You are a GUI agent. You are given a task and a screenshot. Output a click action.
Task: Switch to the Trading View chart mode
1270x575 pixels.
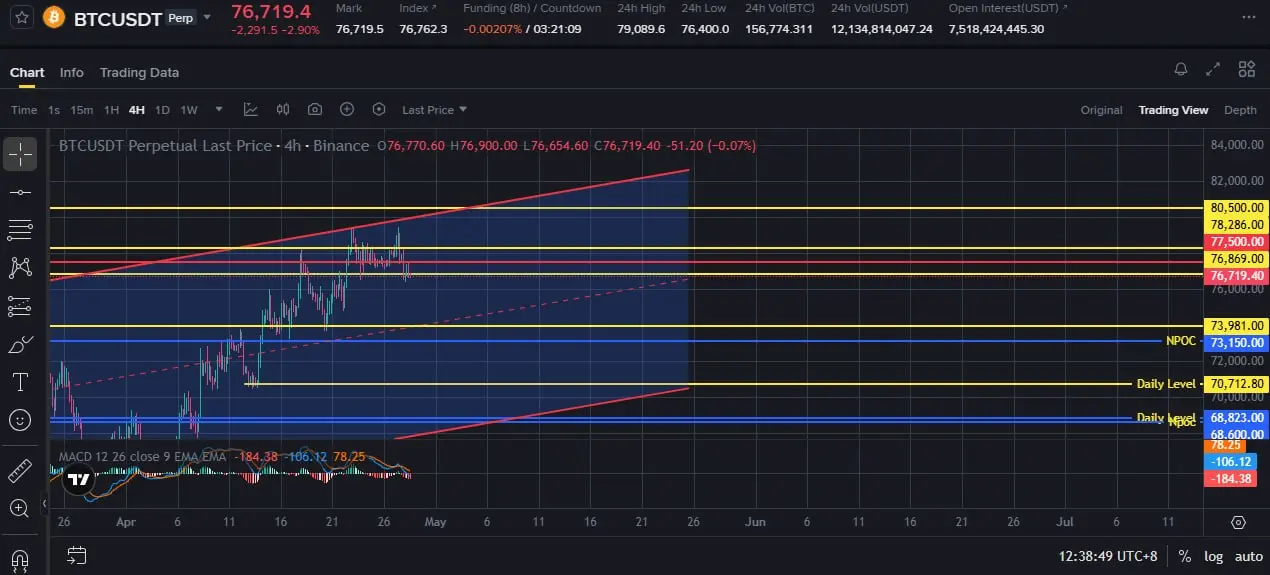1173,110
